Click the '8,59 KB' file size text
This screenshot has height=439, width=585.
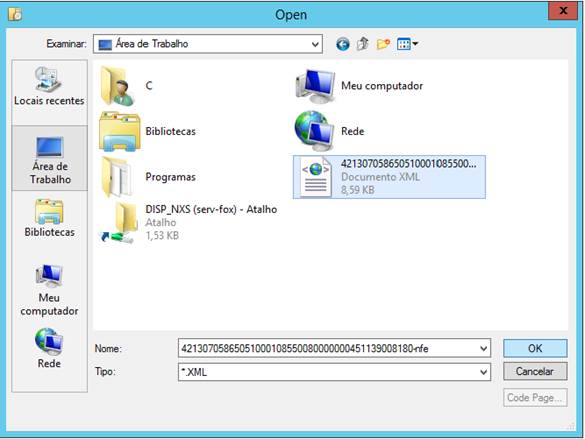pyautogui.click(x=357, y=190)
